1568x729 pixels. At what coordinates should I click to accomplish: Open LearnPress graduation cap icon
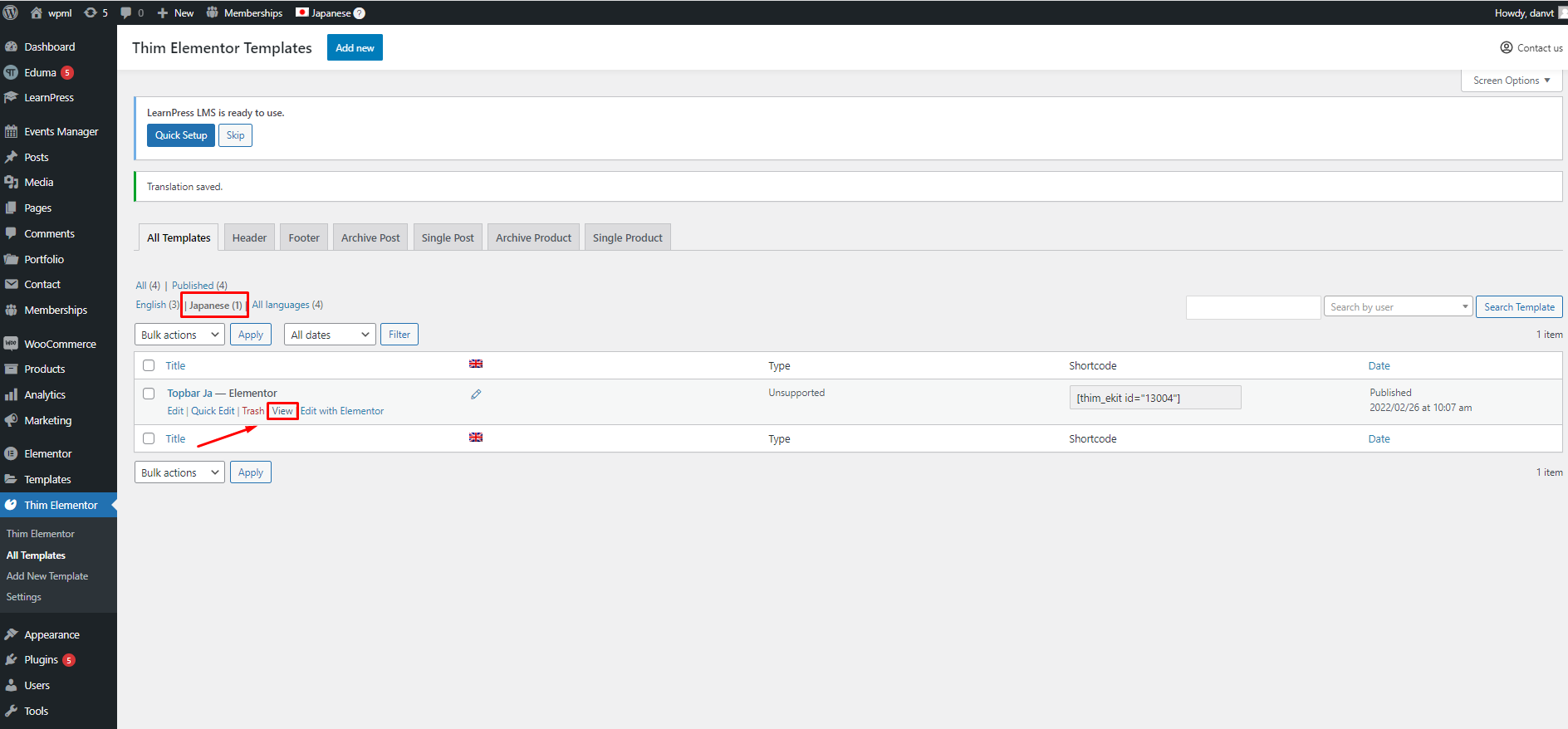pyautogui.click(x=11, y=97)
